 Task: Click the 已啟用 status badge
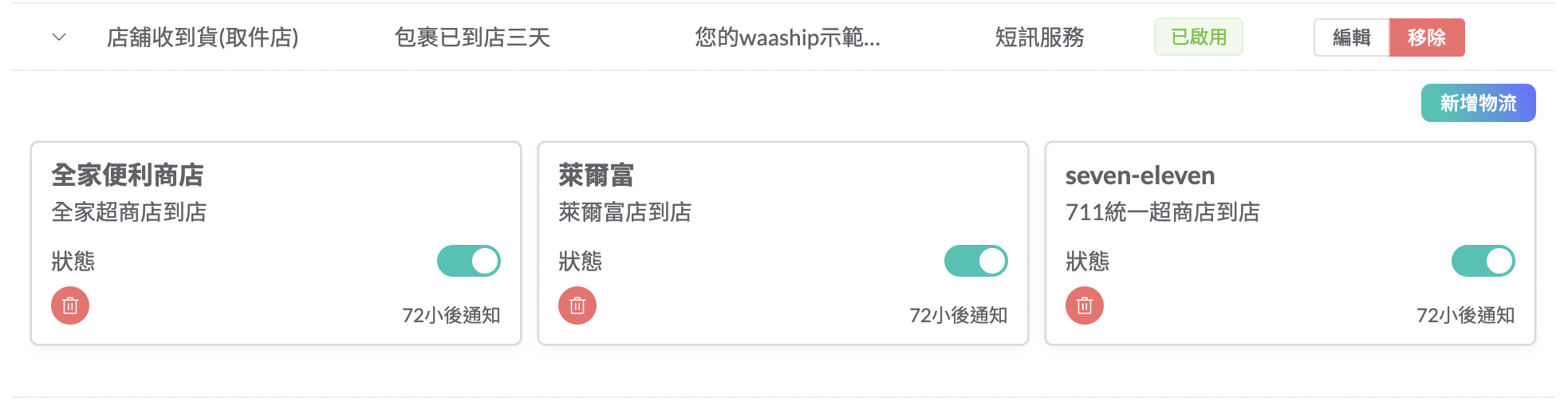click(1199, 37)
